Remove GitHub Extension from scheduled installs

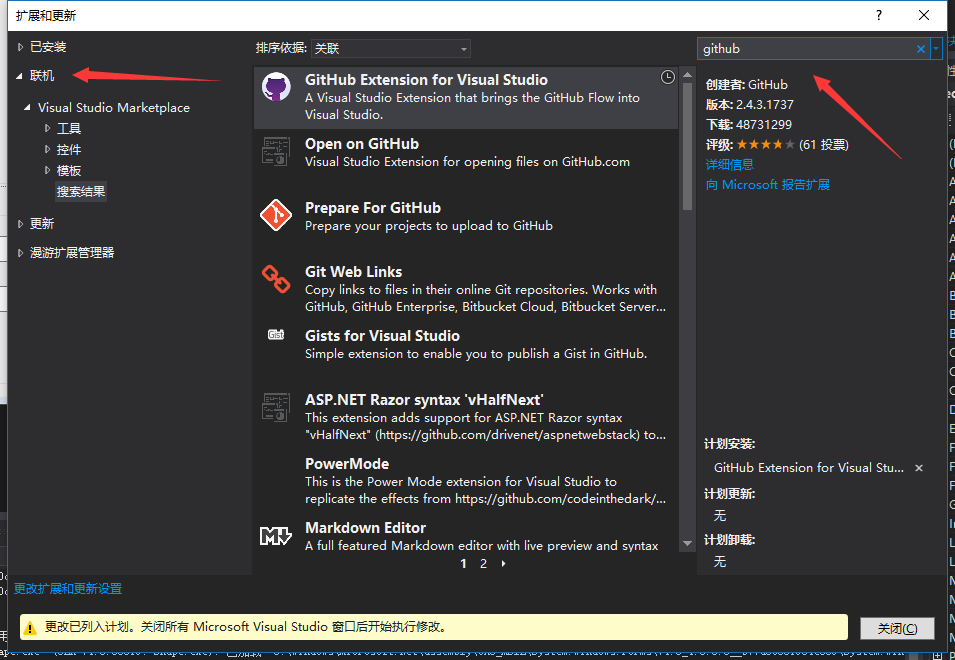tap(919, 468)
